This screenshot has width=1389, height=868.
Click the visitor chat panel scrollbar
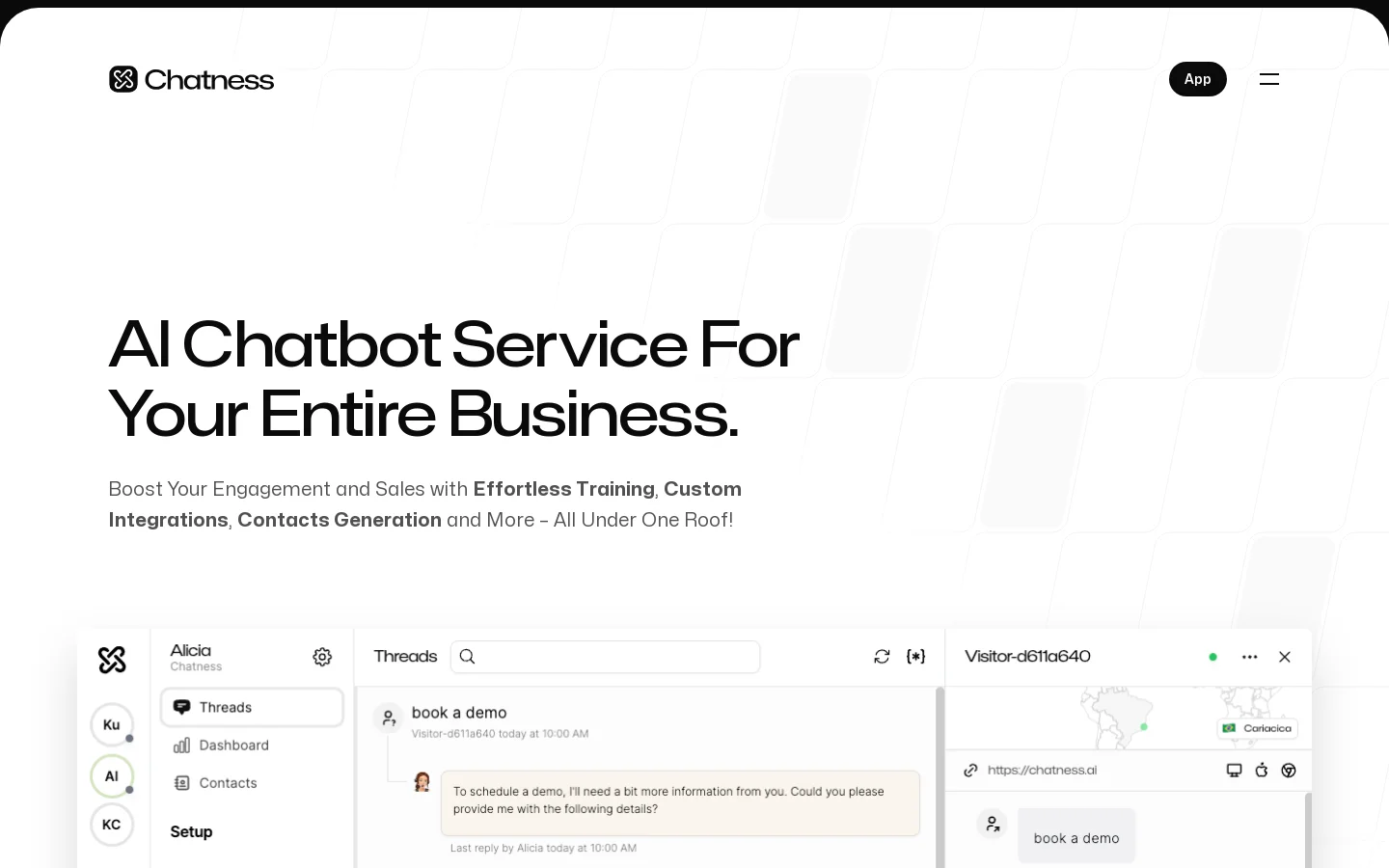tap(1308, 830)
